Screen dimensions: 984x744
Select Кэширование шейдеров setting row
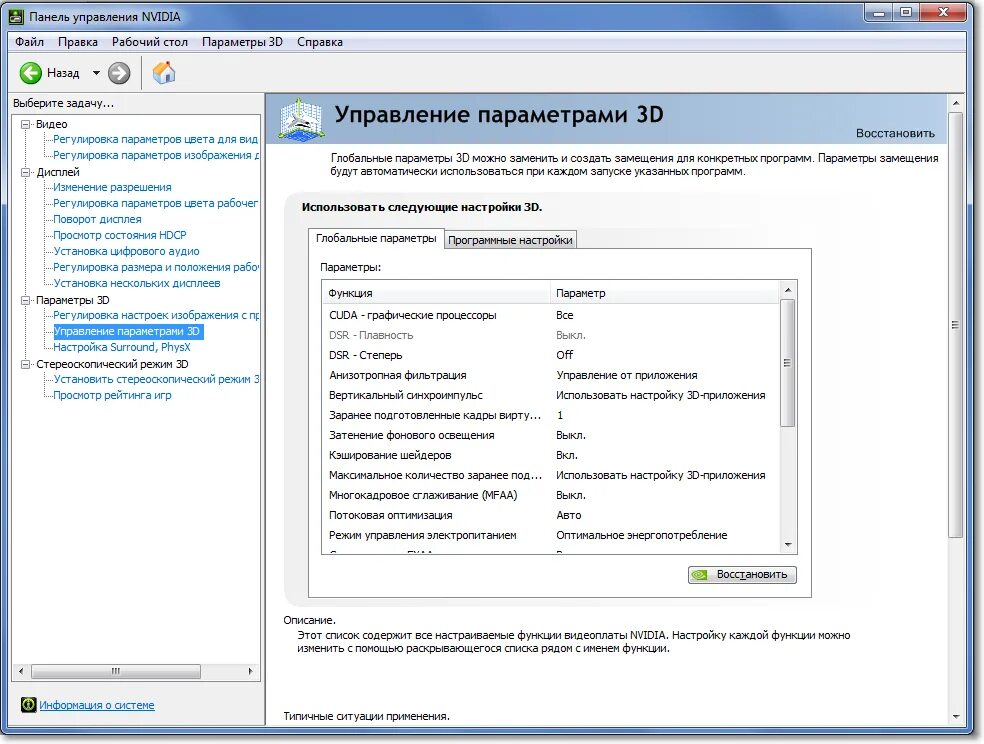coord(550,455)
